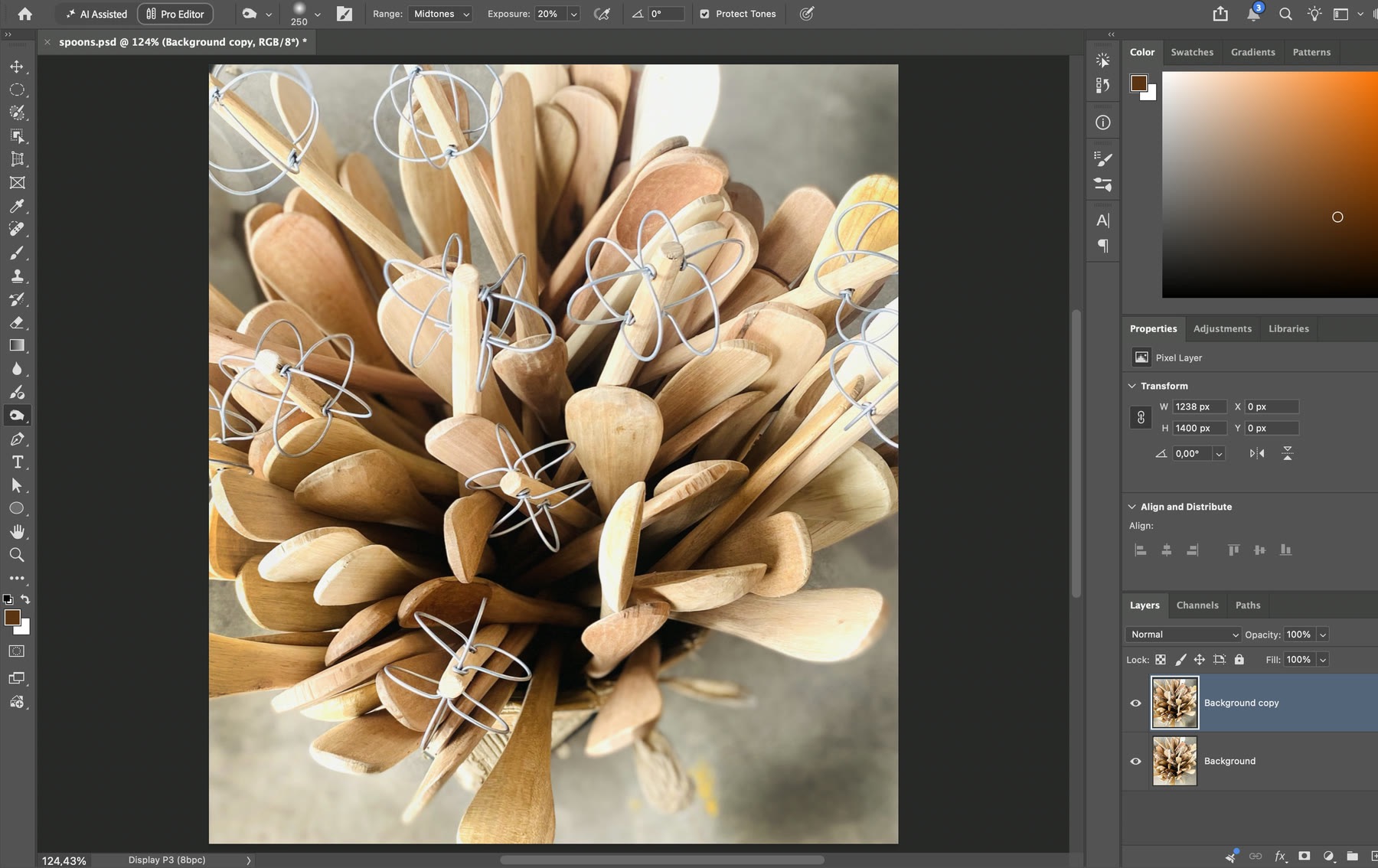Screen dimensions: 1378x868
Task: Select the Eraser tool
Action: [x=17, y=322]
